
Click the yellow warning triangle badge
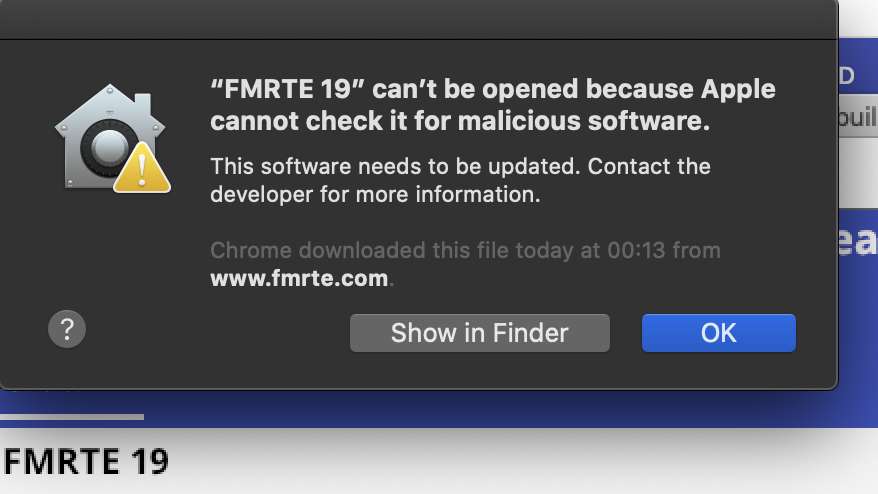pyautogui.click(x=142, y=168)
